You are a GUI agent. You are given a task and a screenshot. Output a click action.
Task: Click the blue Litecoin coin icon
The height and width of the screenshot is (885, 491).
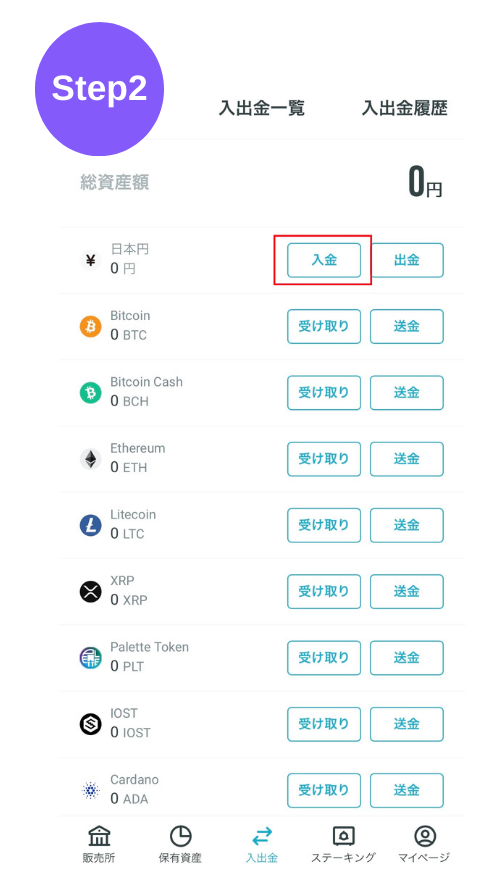tap(90, 525)
